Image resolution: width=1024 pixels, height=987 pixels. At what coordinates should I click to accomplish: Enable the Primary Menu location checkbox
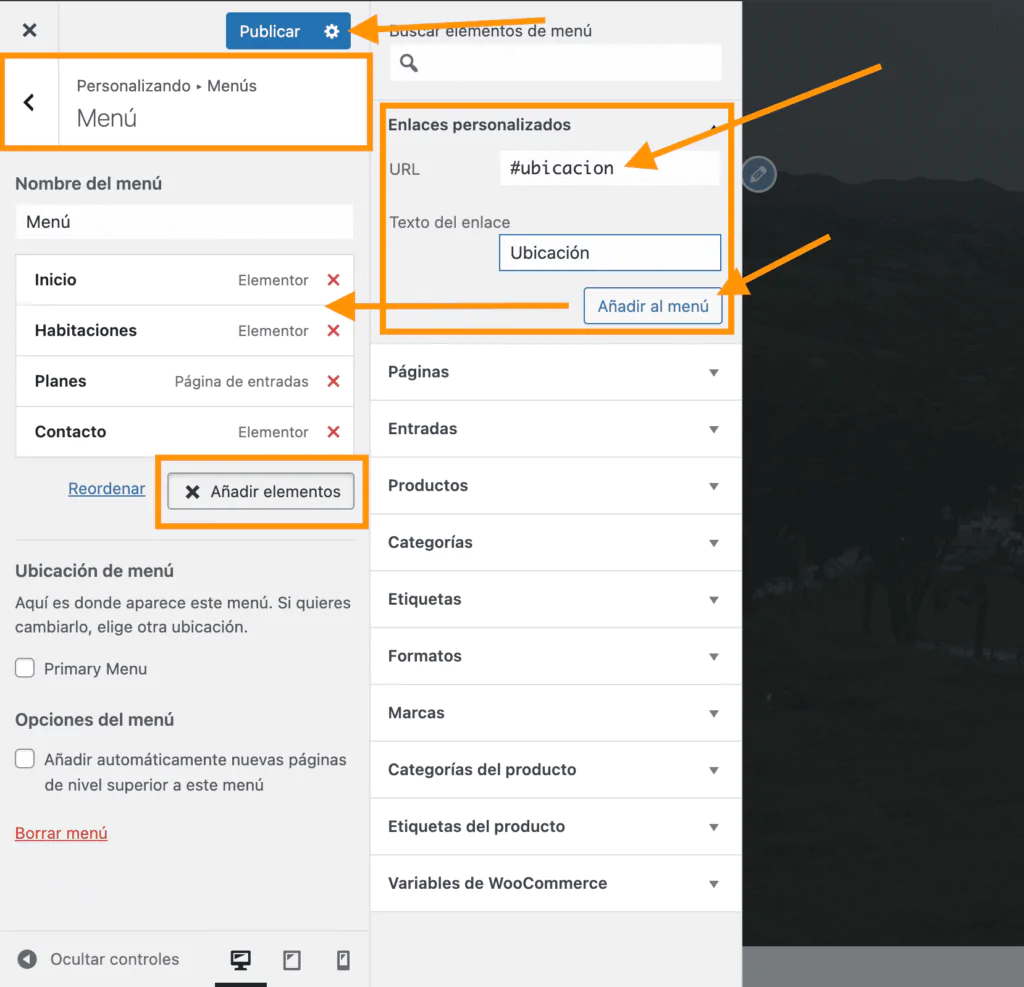click(x=25, y=669)
